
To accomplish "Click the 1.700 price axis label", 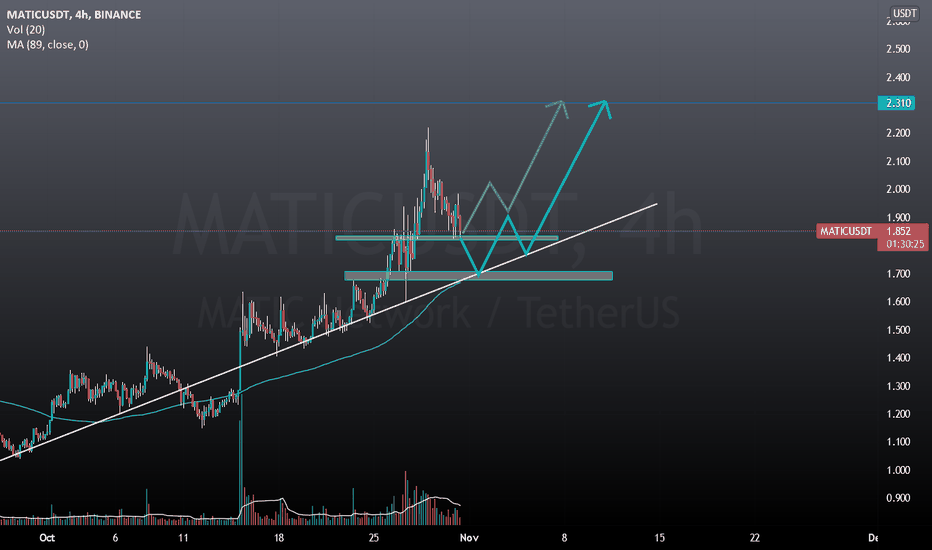I will [898, 274].
